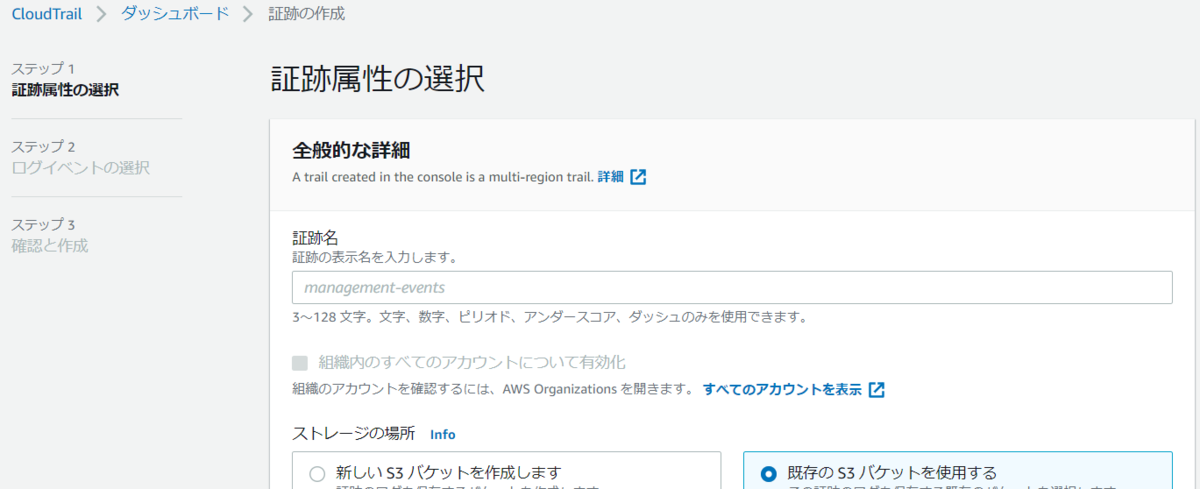
Task: Click external icon next to すべてのアカウントを表示
Action: pyautogui.click(x=876, y=389)
